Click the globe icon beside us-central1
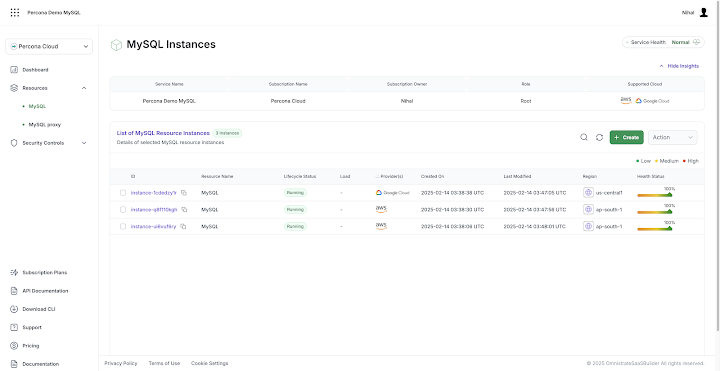 (x=588, y=193)
